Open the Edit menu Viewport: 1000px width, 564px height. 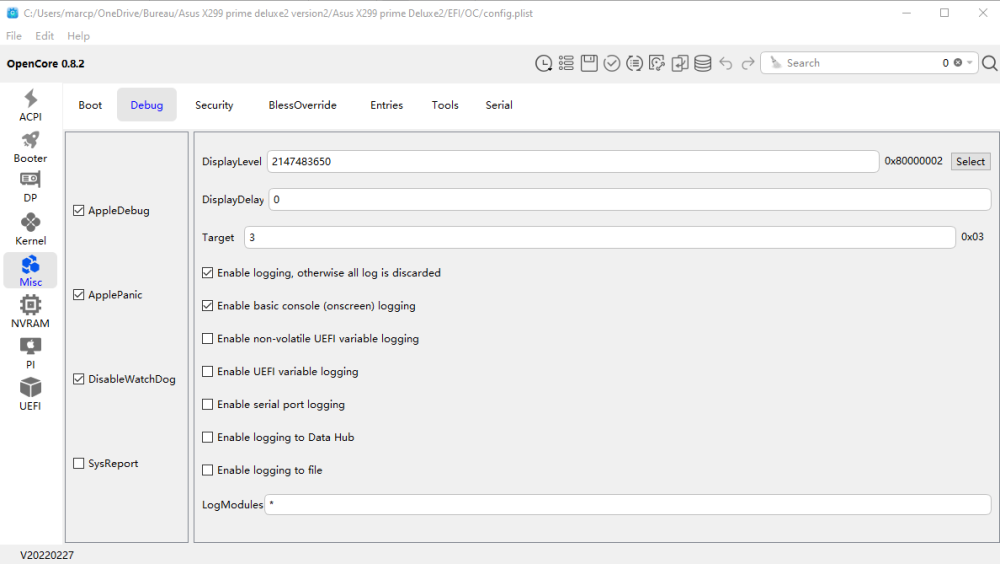(45, 36)
